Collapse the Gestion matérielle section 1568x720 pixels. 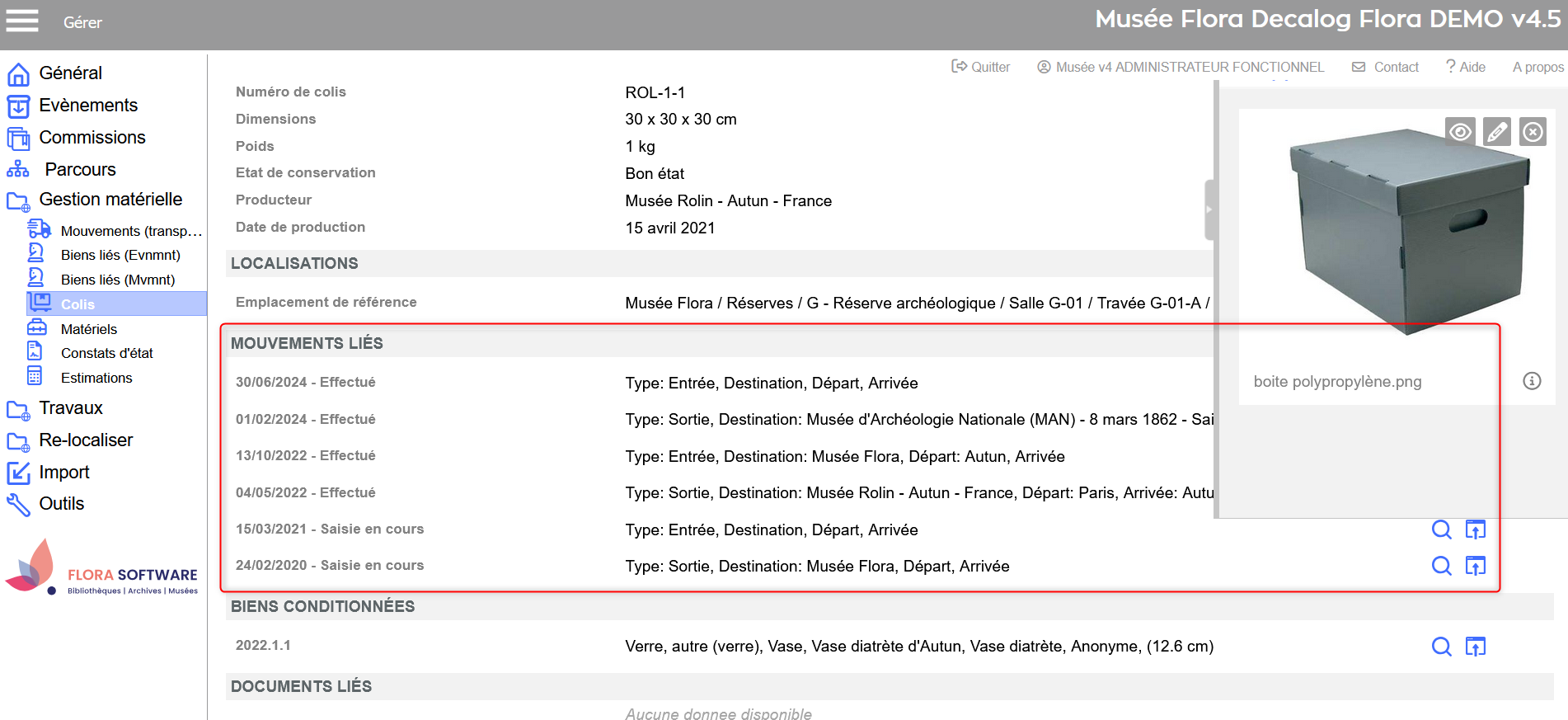click(110, 200)
